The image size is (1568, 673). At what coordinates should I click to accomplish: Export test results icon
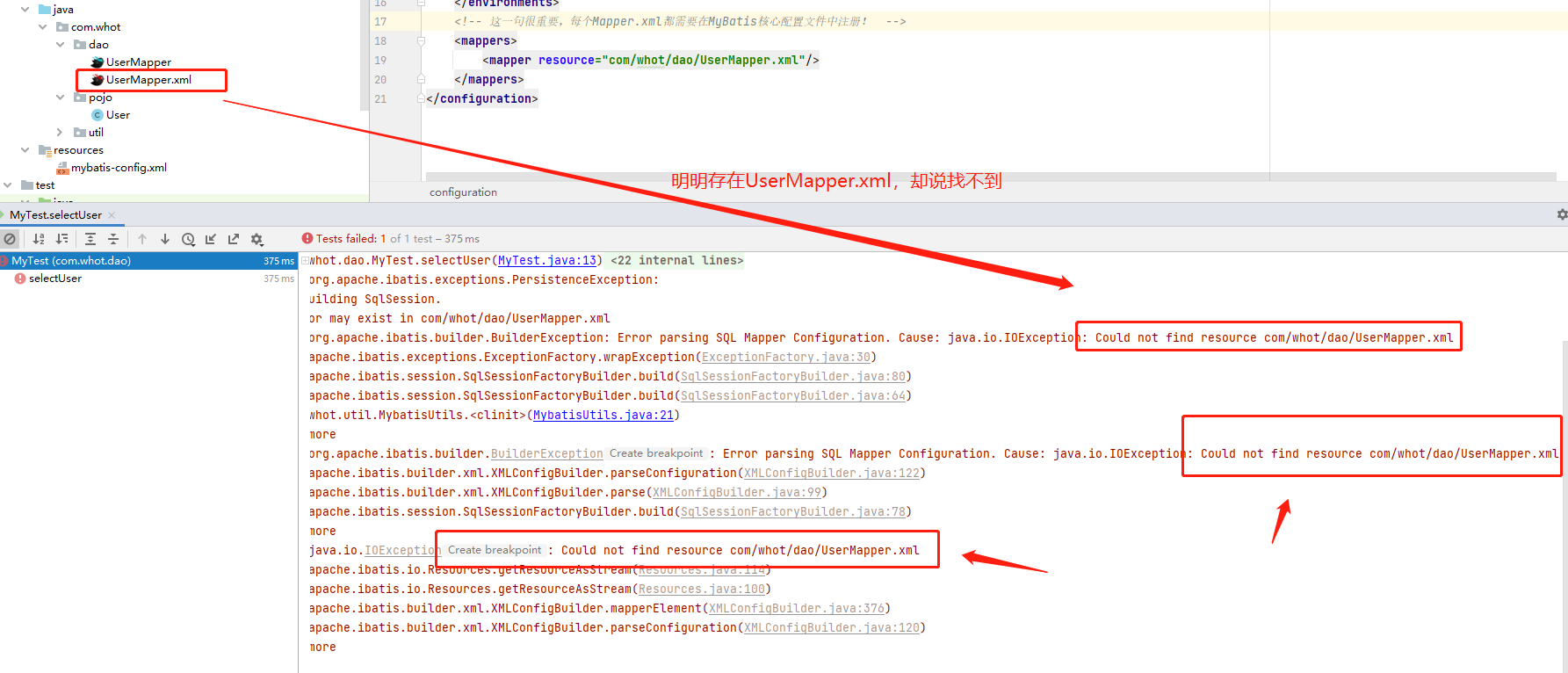pyautogui.click(x=234, y=239)
